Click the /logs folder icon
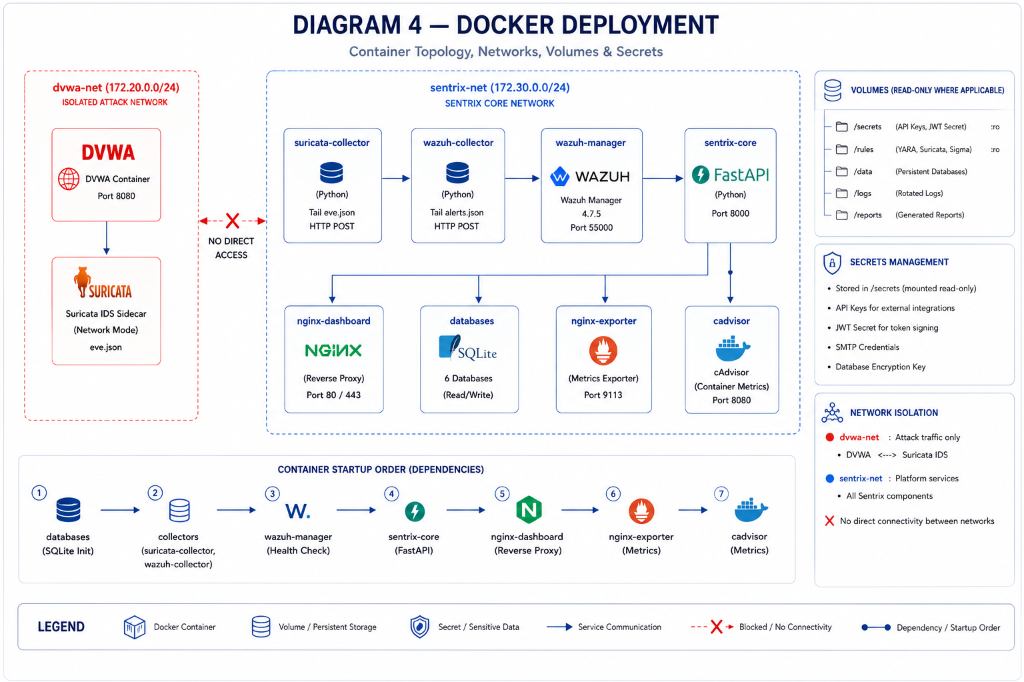Screen dimensions: 1024x682 (842, 193)
